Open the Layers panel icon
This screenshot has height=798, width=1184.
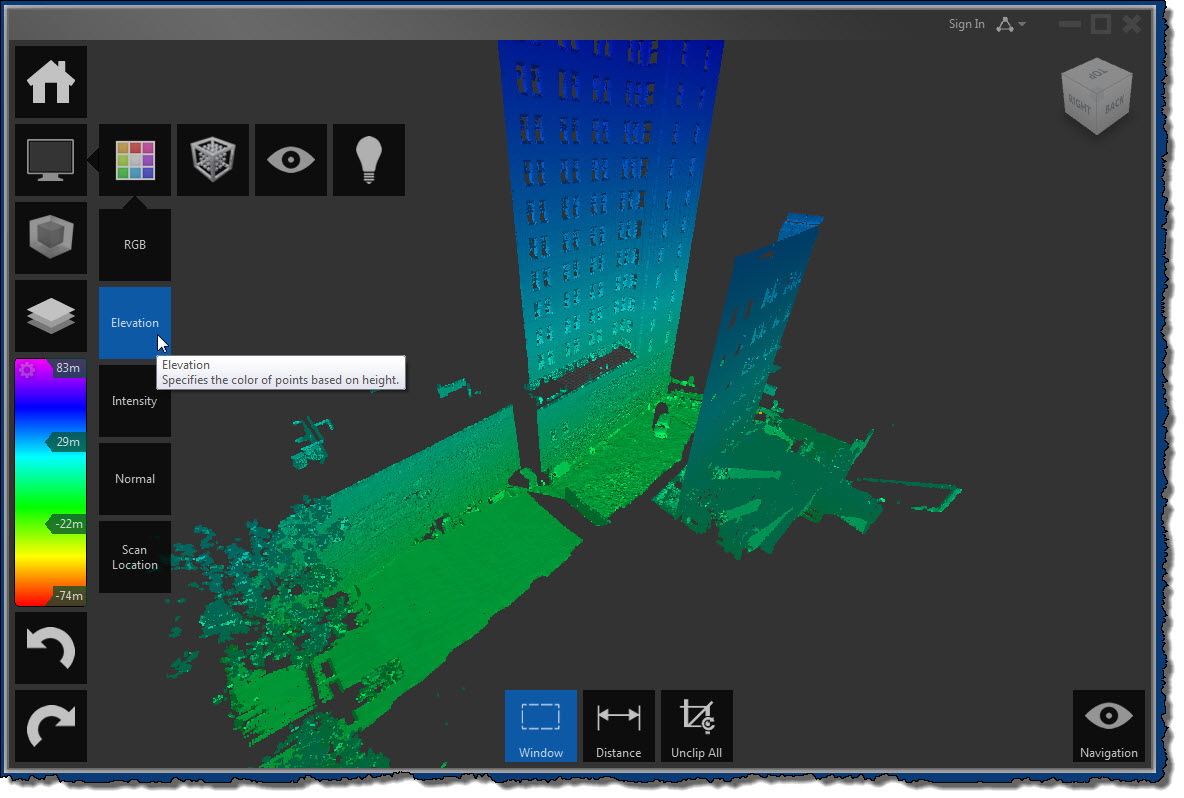tap(50, 317)
